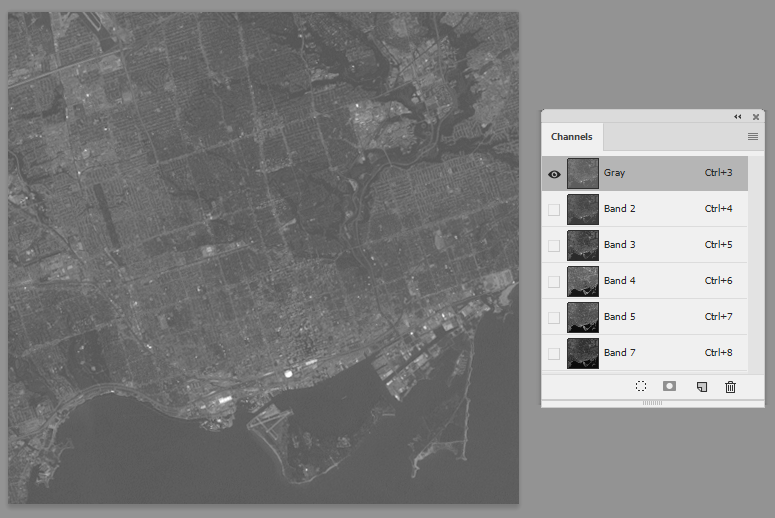Hide the Gray channel eye icon
Viewport: 775px width, 518px height.
coord(554,174)
